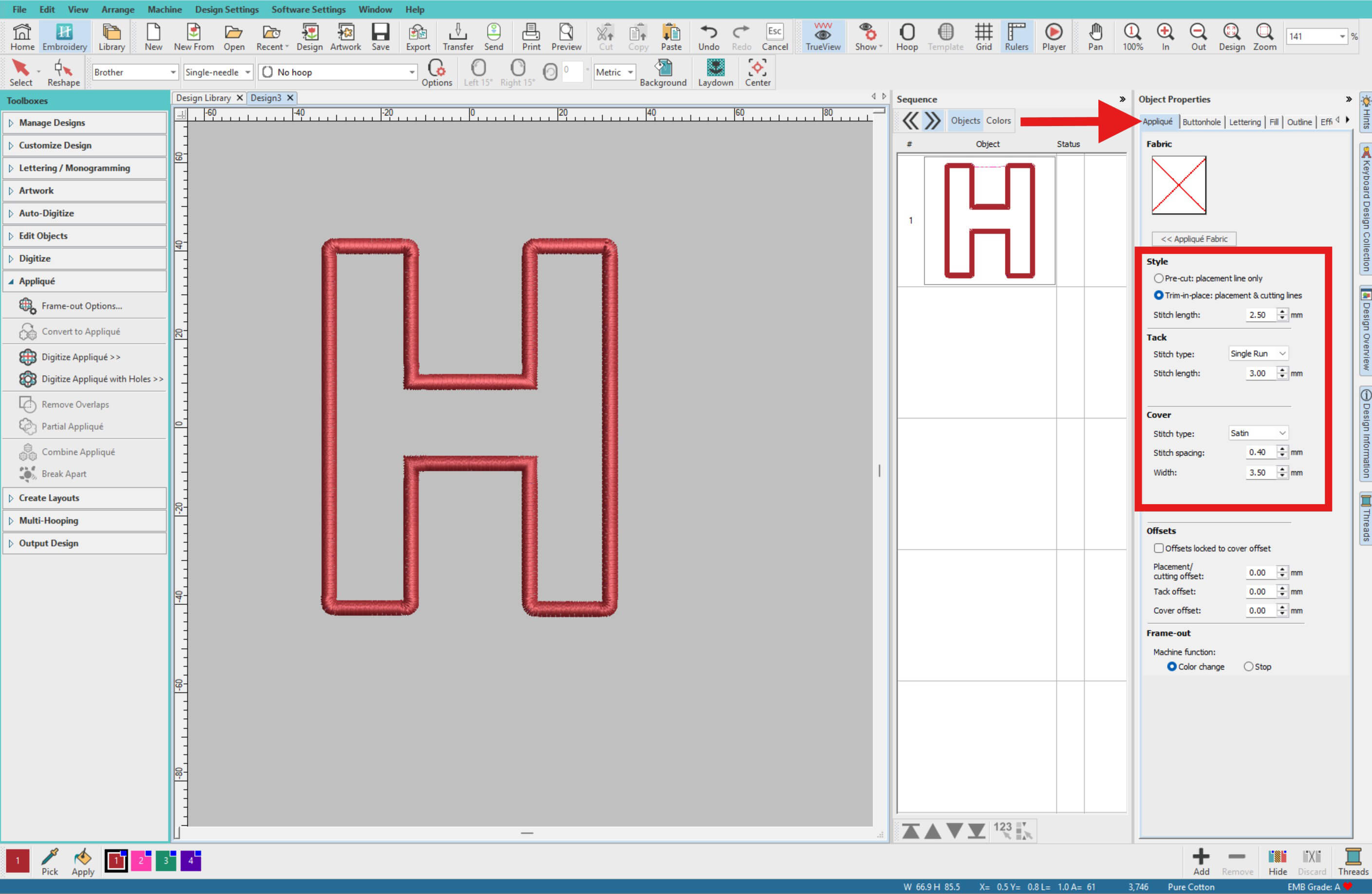Click the H object thumbnail
Screen dimensions: 1372x894
(989, 221)
